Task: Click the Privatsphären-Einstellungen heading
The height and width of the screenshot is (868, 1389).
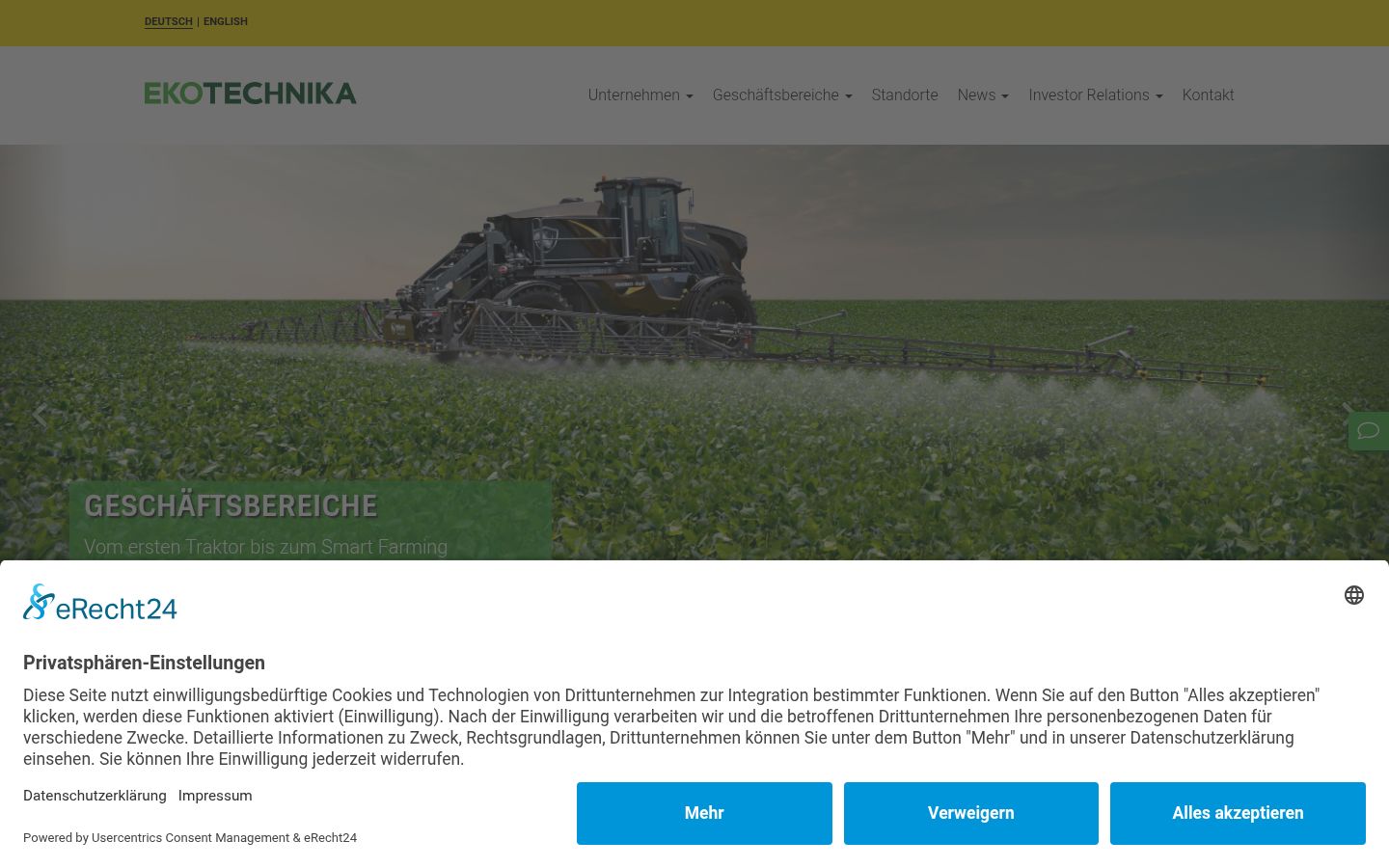Action: (x=144, y=663)
